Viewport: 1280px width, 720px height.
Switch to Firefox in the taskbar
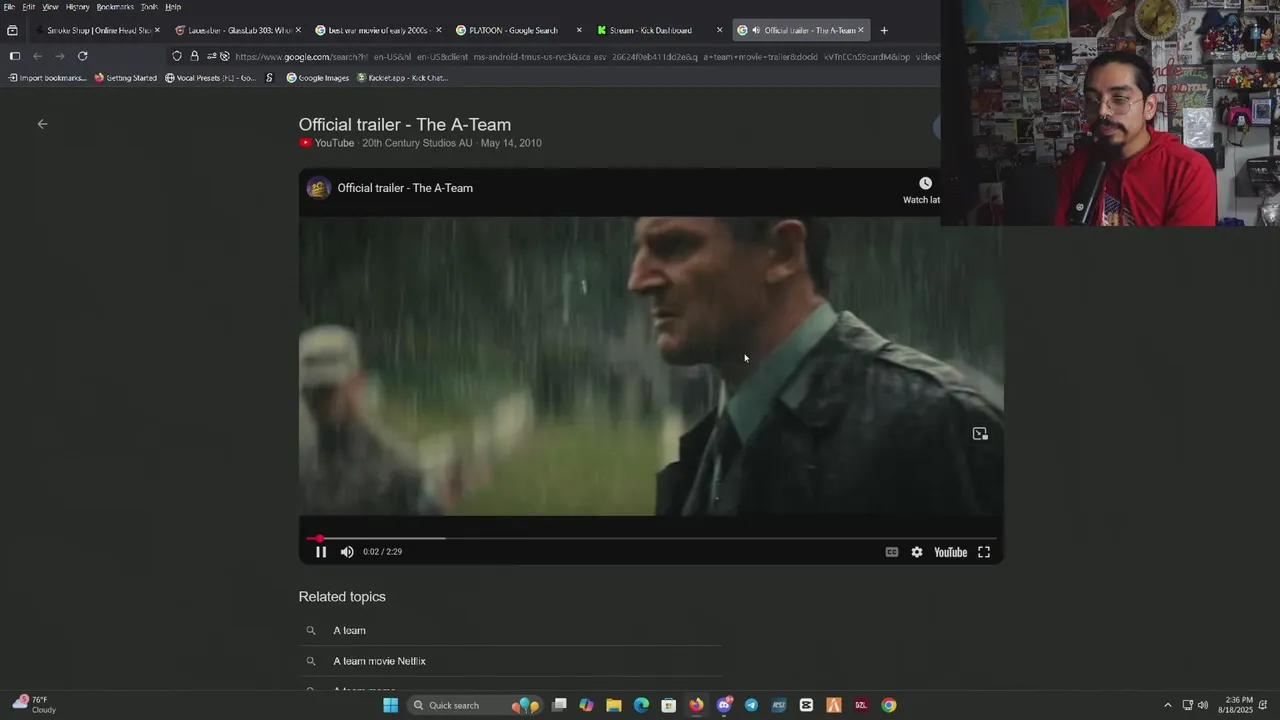click(696, 705)
